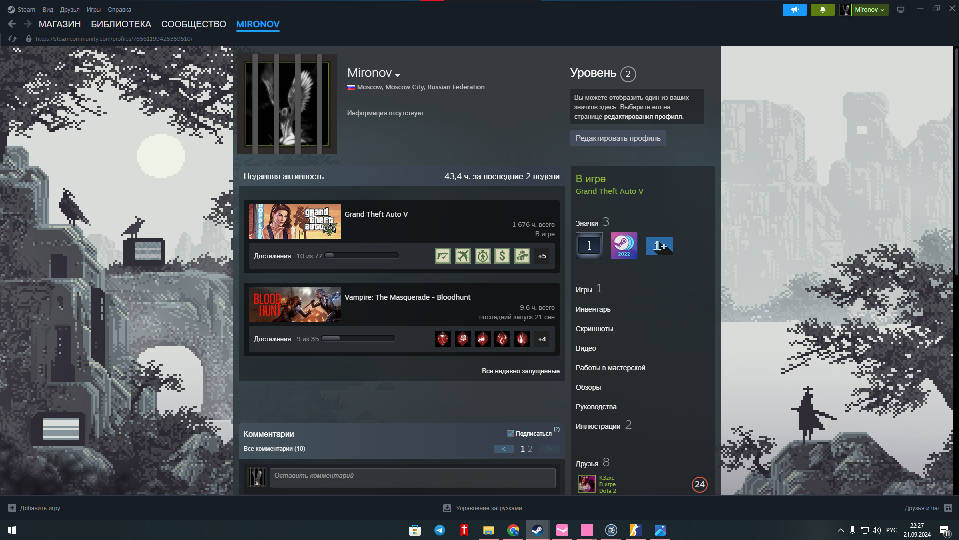
Task: Open the purple Steam 2022 badge
Action: [x=624, y=245]
